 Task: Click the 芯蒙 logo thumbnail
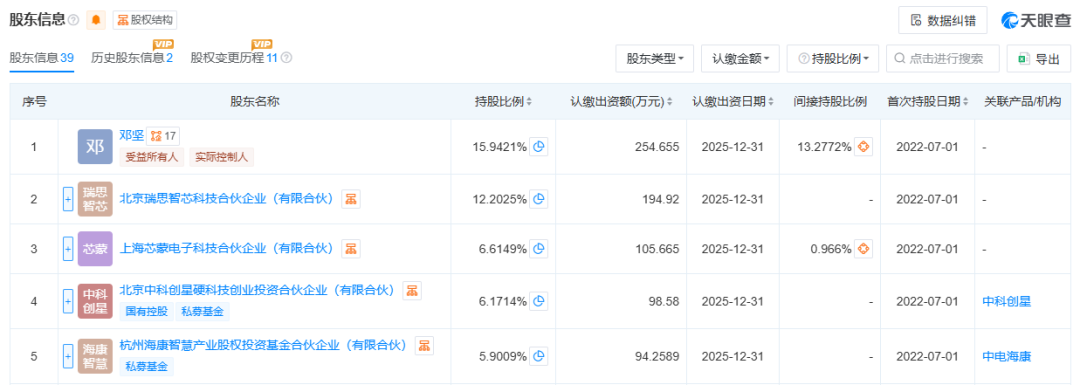[95, 249]
